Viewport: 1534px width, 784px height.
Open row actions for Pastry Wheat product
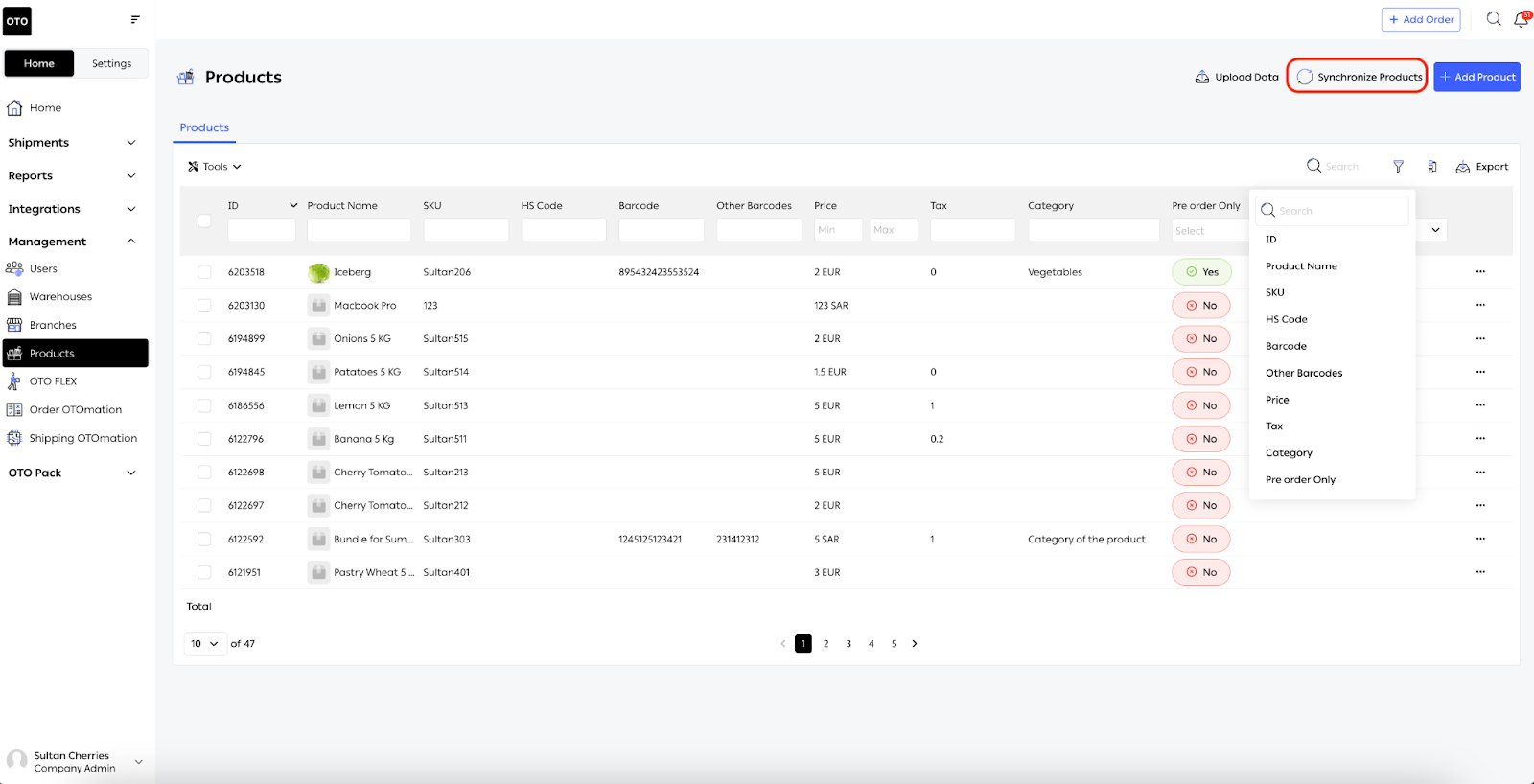coord(1480,572)
